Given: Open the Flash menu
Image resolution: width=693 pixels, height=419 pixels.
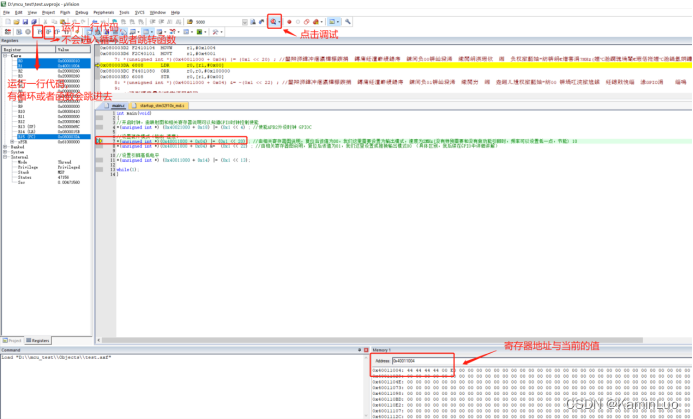Looking at the screenshot, I should (x=65, y=12).
